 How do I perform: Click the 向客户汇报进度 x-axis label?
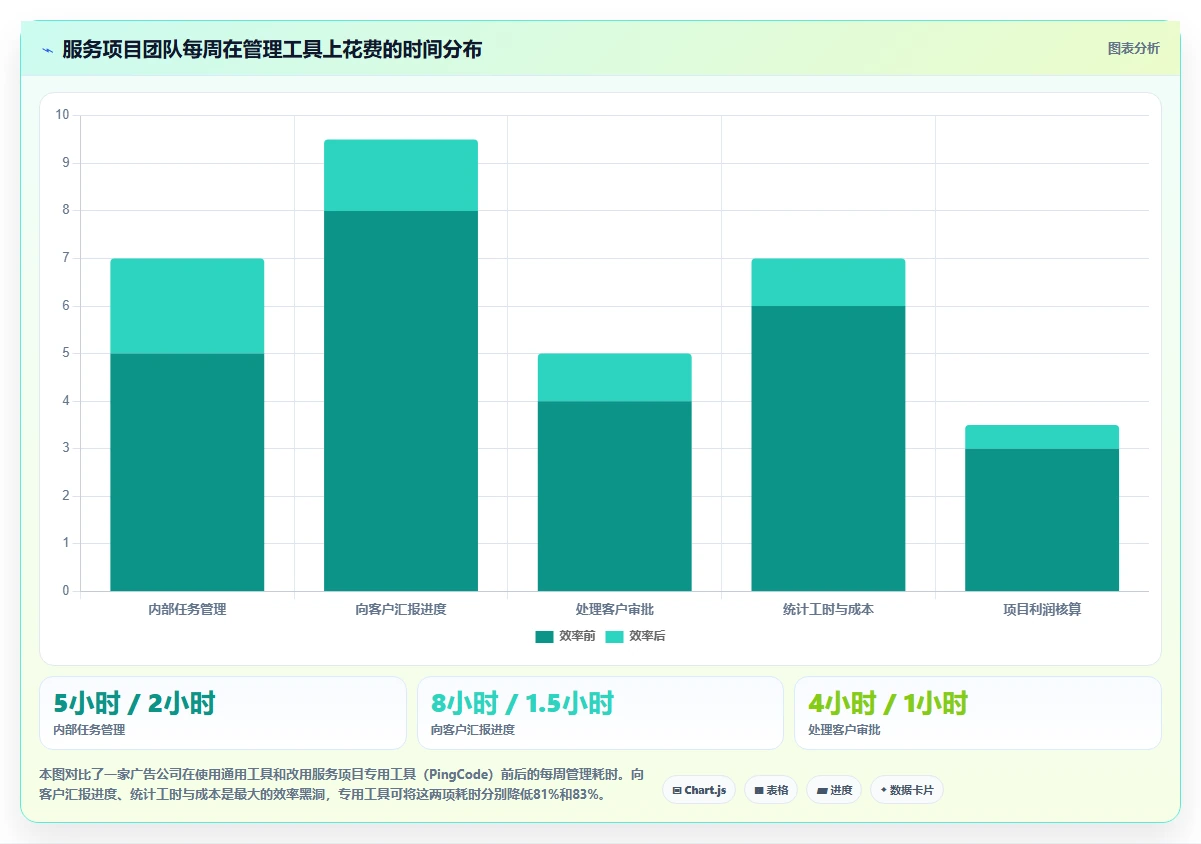pos(401,609)
